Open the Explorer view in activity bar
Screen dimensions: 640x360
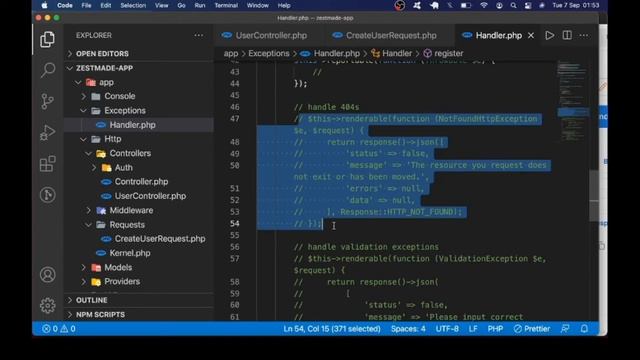pyautogui.click(x=47, y=40)
